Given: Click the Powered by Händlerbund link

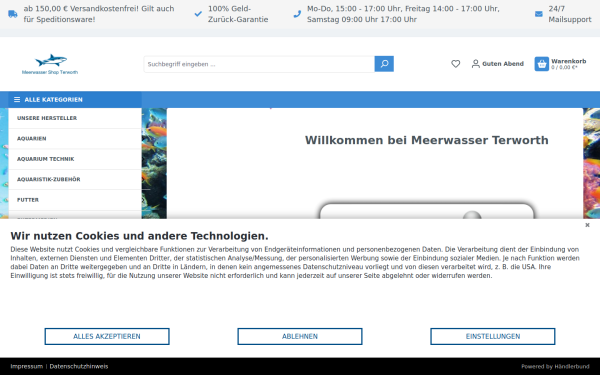Looking at the screenshot, I should [x=555, y=366].
